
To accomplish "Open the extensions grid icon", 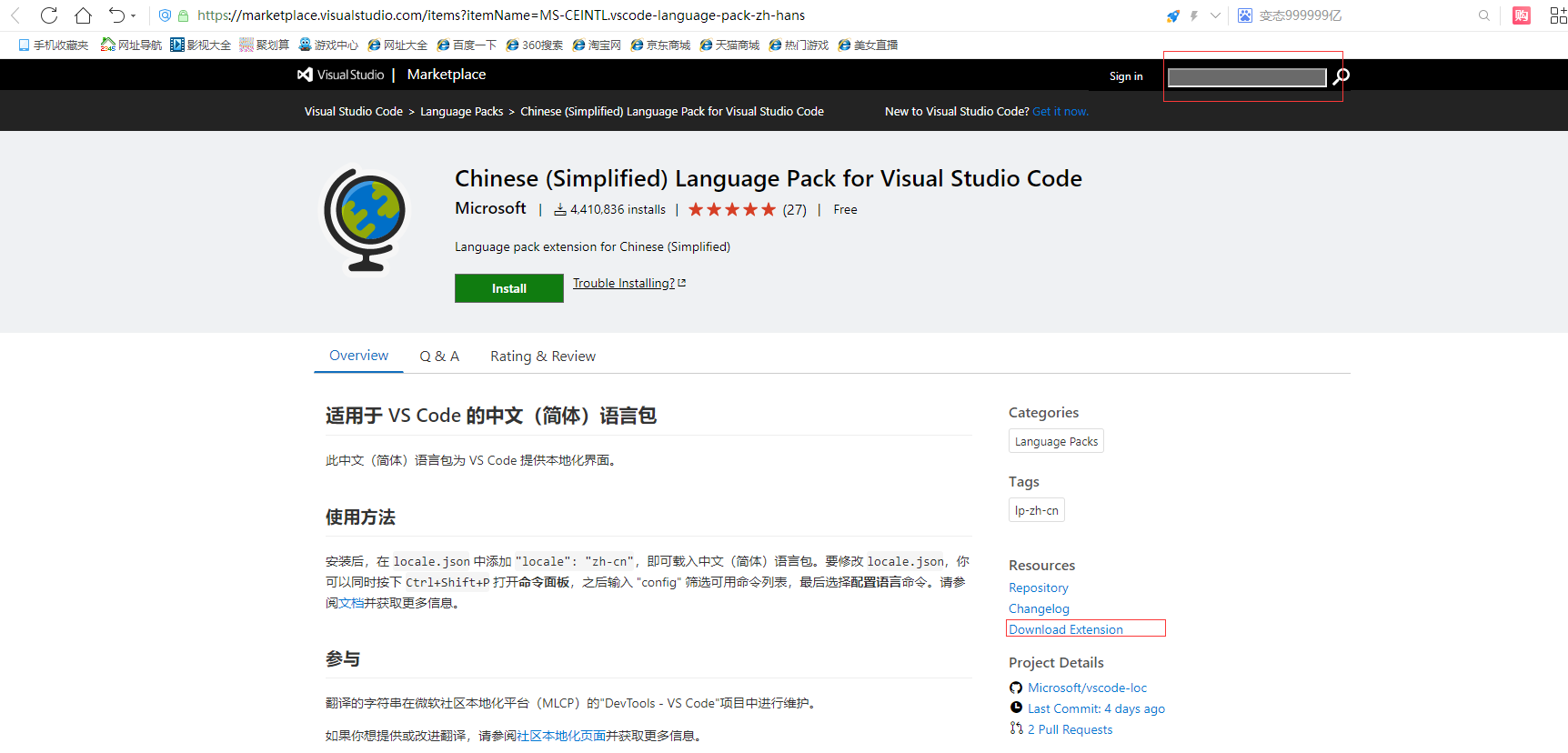I will click(x=1558, y=15).
